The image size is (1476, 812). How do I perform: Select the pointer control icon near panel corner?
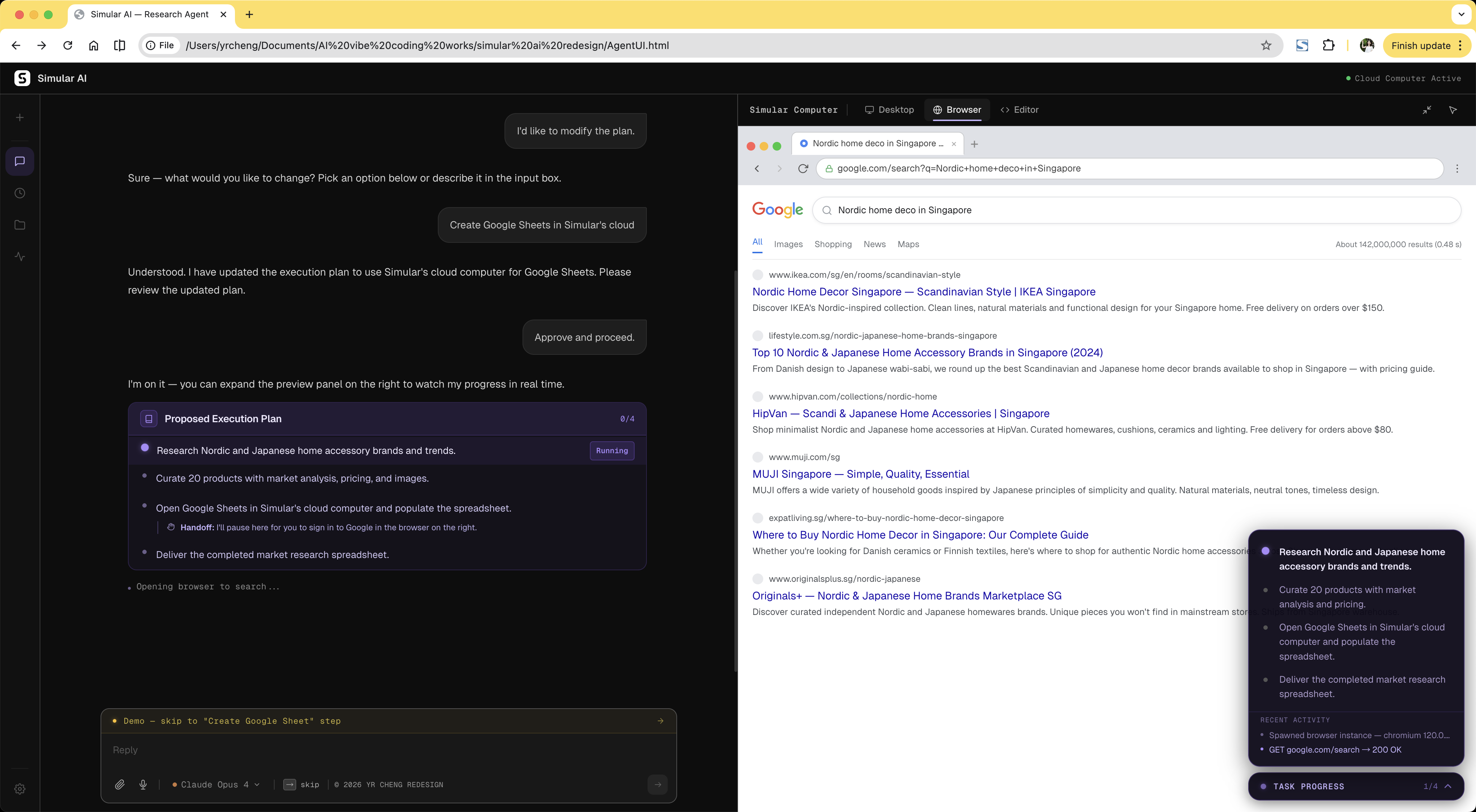pyautogui.click(x=1453, y=110)
